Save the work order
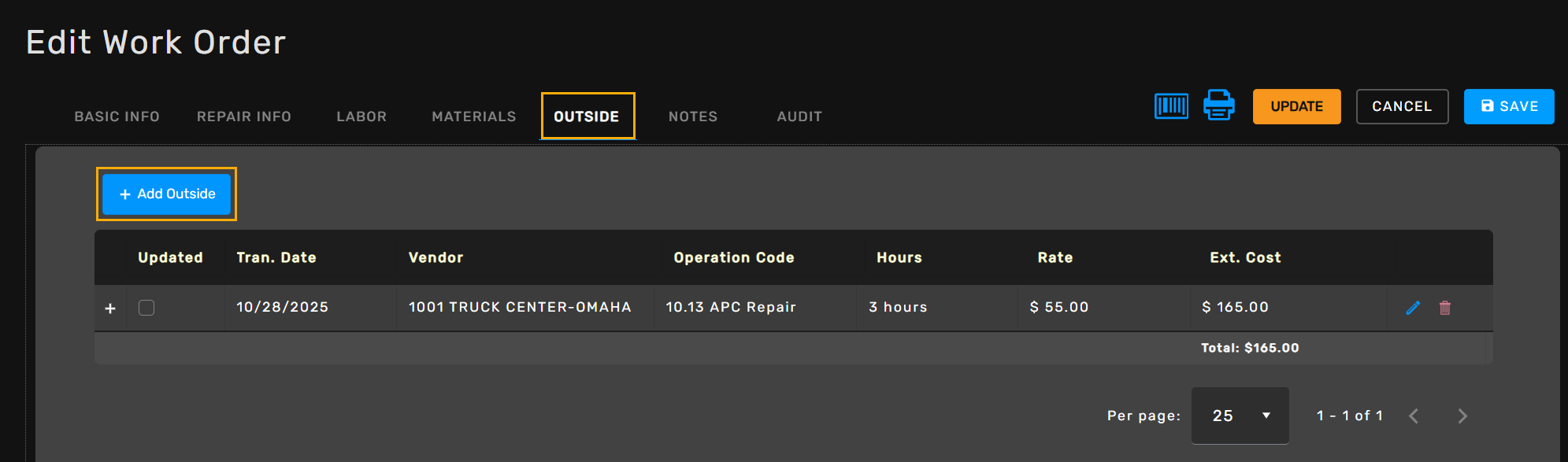The width and height of the screenshot is (1568, 462). [1509, 106]
